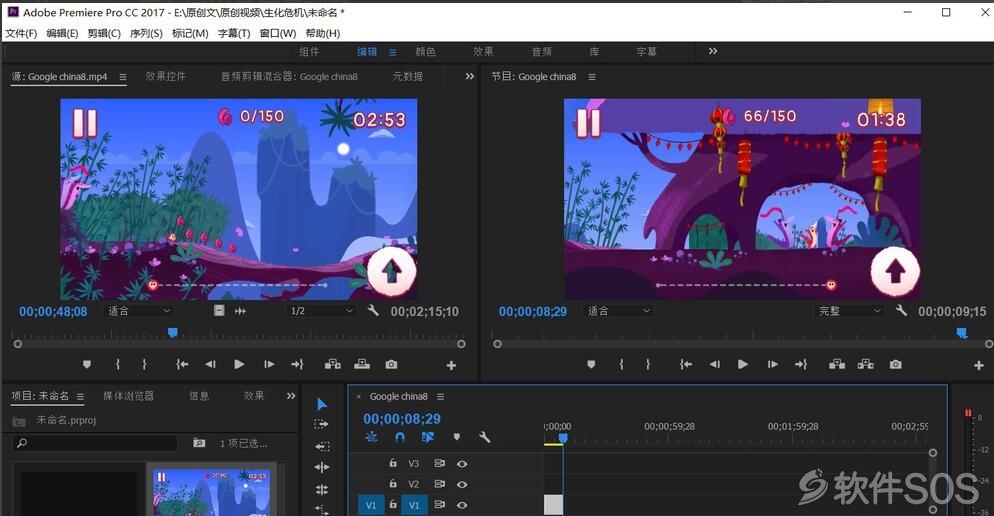
Task: Open Program monitor panel menu
Action: (591, 77)
